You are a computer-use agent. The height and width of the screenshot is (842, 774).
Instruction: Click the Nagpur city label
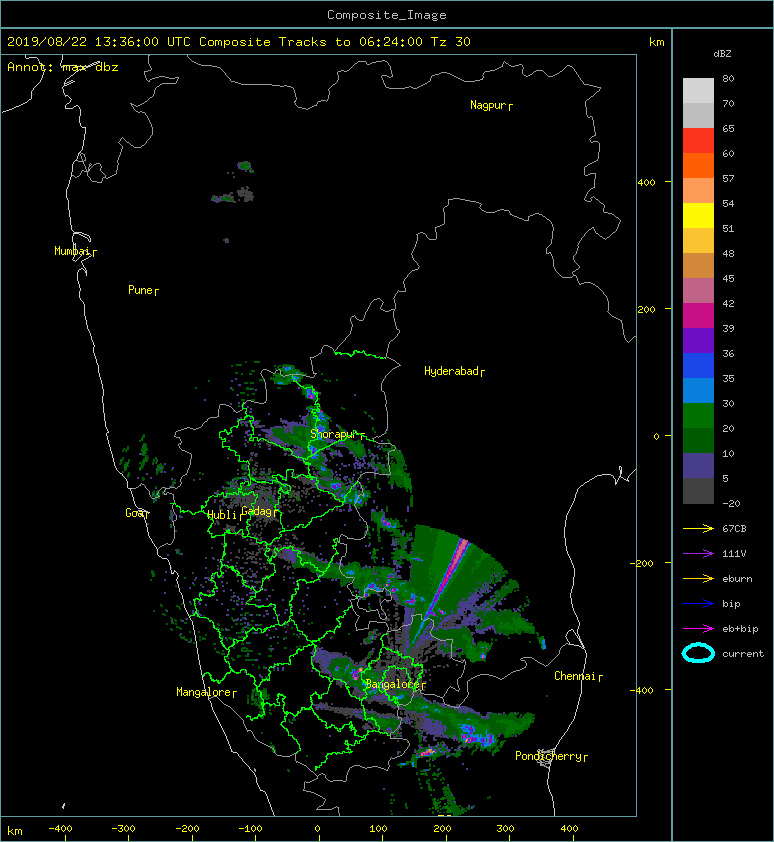tap(488, 105)
